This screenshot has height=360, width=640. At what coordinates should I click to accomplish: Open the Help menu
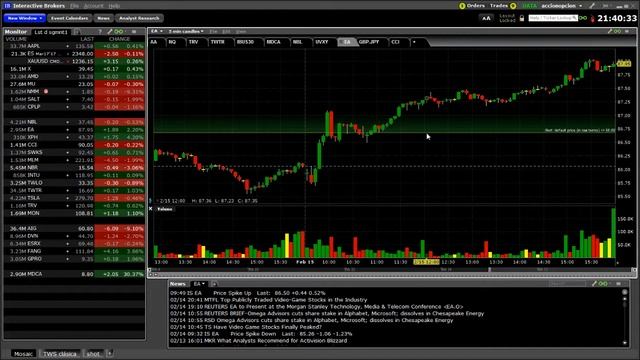pos(114,6)
